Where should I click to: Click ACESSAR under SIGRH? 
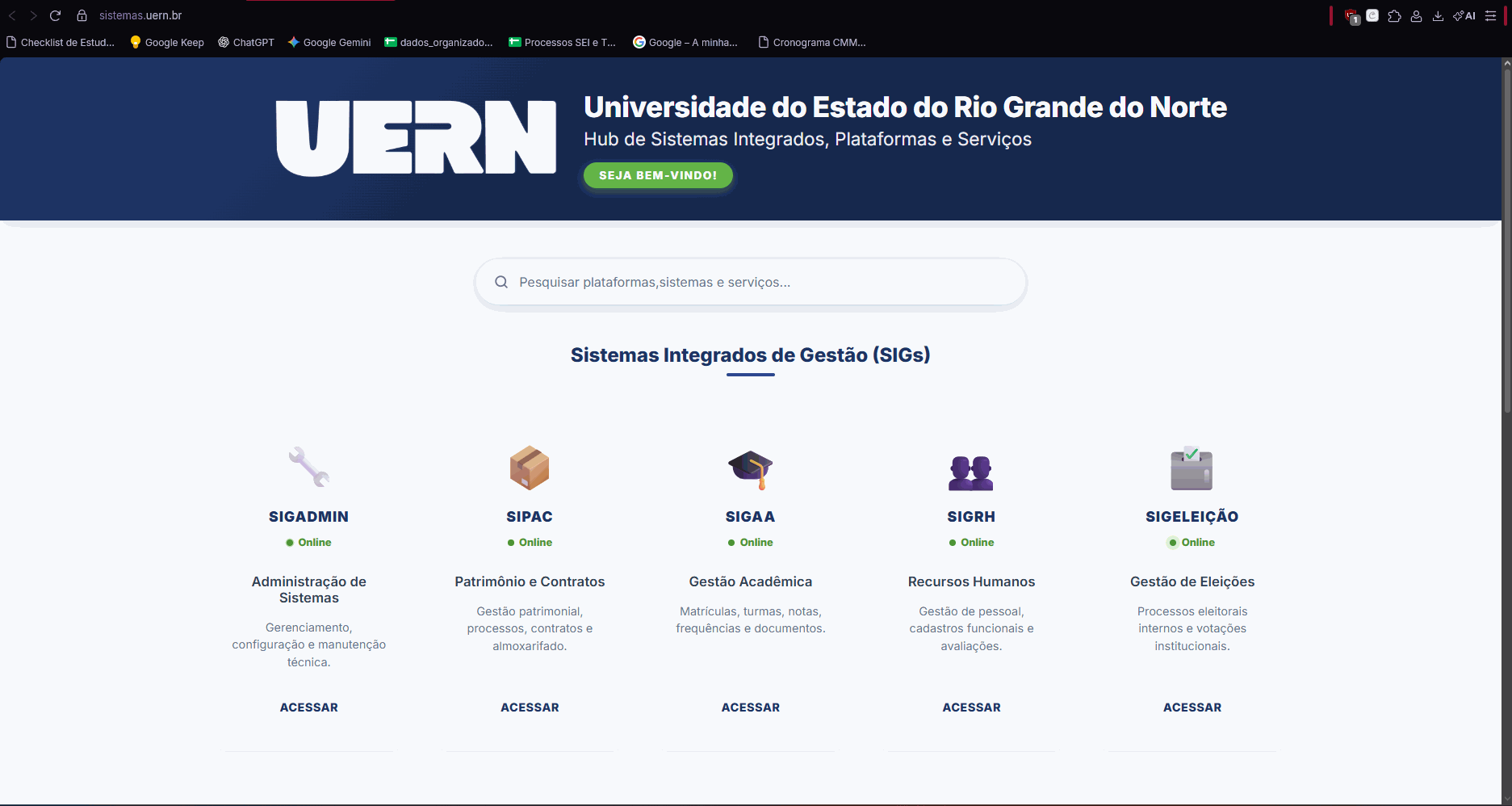(971, 707)
